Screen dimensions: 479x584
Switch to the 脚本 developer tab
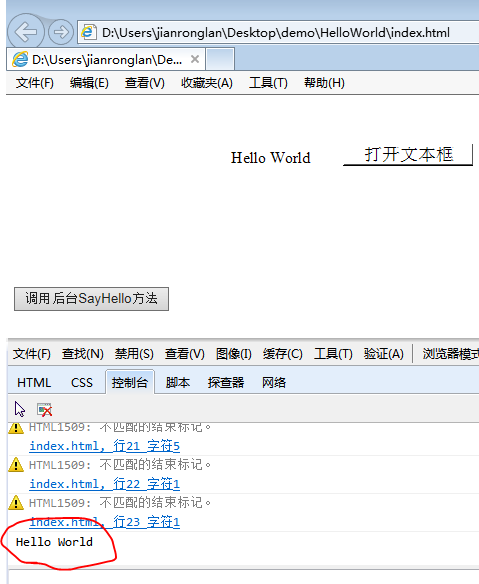178,383
